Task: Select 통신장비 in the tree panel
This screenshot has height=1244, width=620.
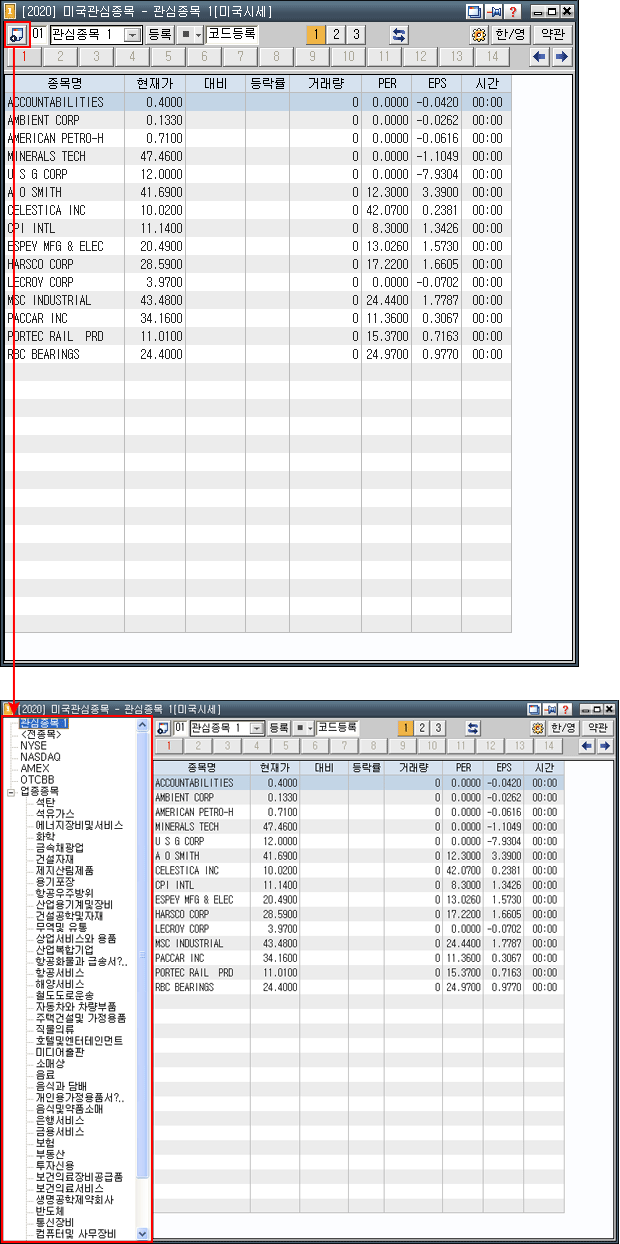Action: click(x=55, y=1221)
